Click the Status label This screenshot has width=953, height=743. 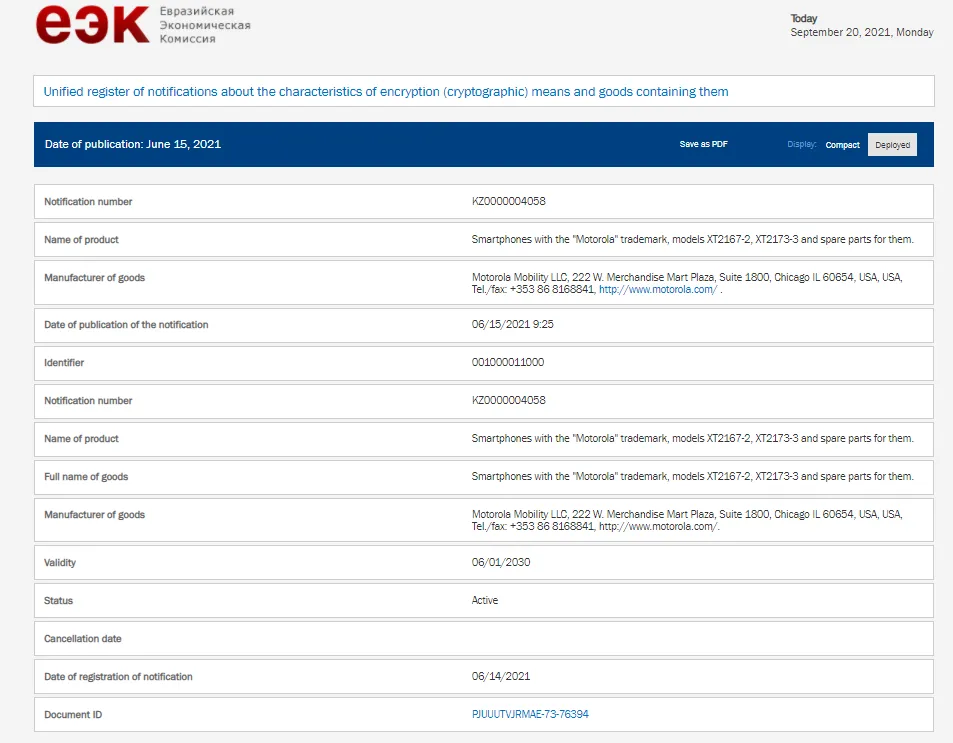click(58, 601)
